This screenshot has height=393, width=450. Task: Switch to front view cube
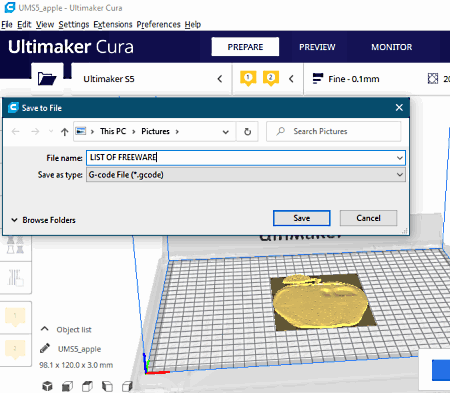(67, 386)
